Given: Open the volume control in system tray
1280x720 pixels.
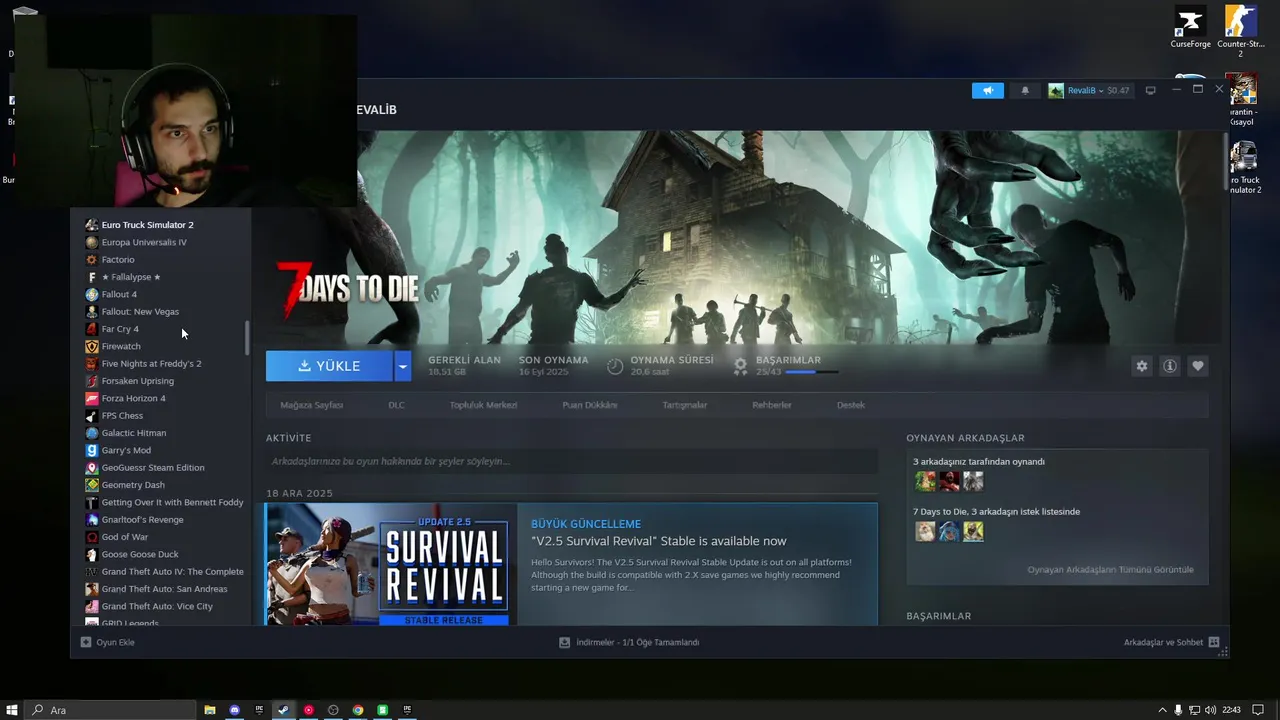Looking at the screenshot, I should point(1211,710).
